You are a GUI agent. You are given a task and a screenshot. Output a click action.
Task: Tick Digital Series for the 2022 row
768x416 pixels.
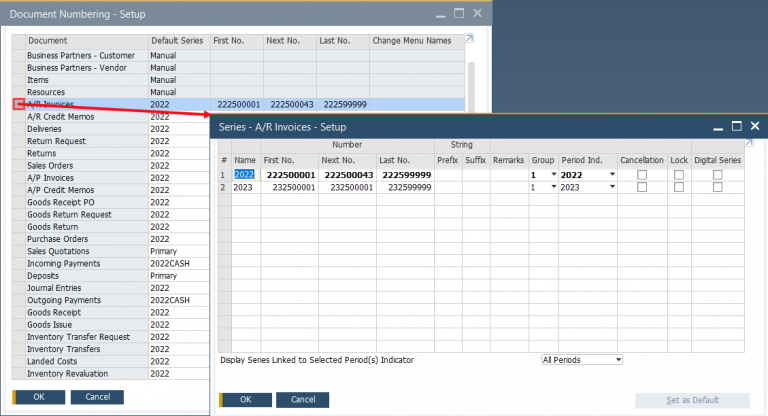717,174
